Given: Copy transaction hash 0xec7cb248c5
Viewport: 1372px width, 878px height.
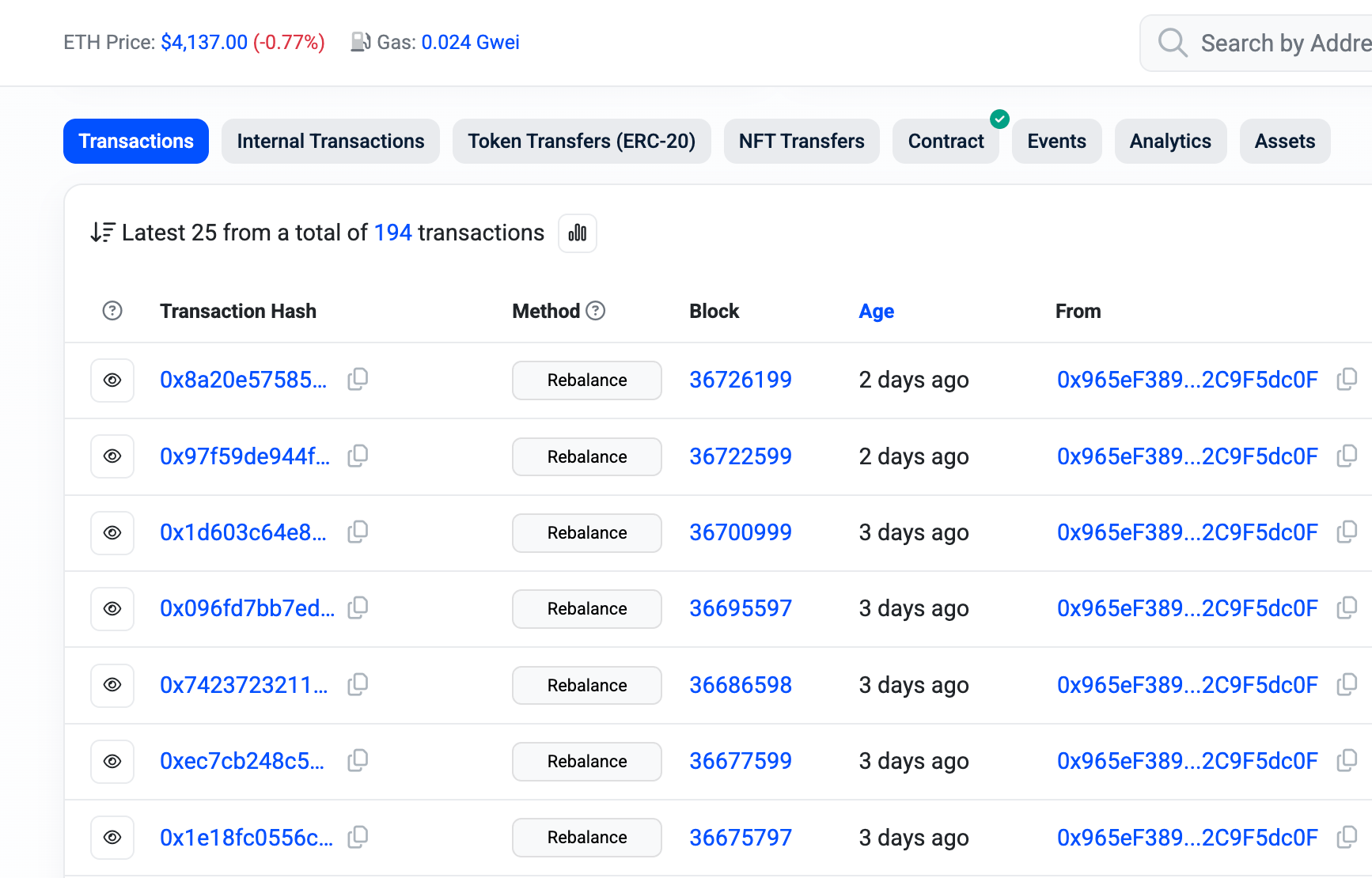Looking at the screenshot, I should [358, 761].
